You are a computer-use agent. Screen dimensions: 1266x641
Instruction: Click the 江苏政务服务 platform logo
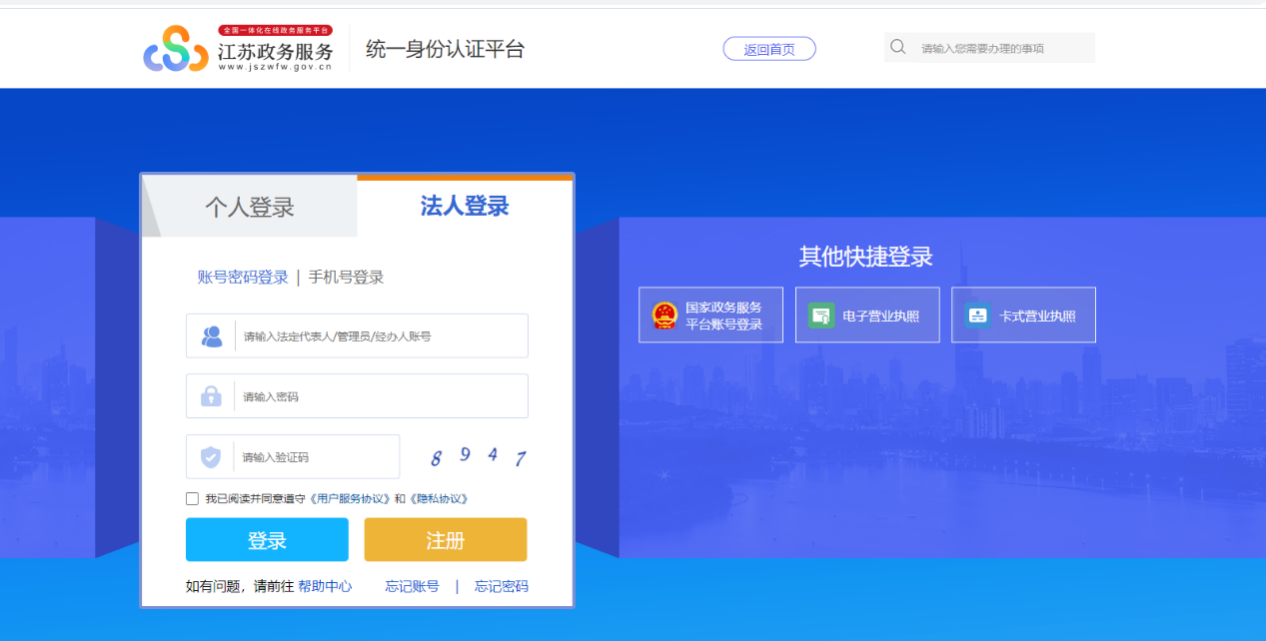[x=240, y=48]
